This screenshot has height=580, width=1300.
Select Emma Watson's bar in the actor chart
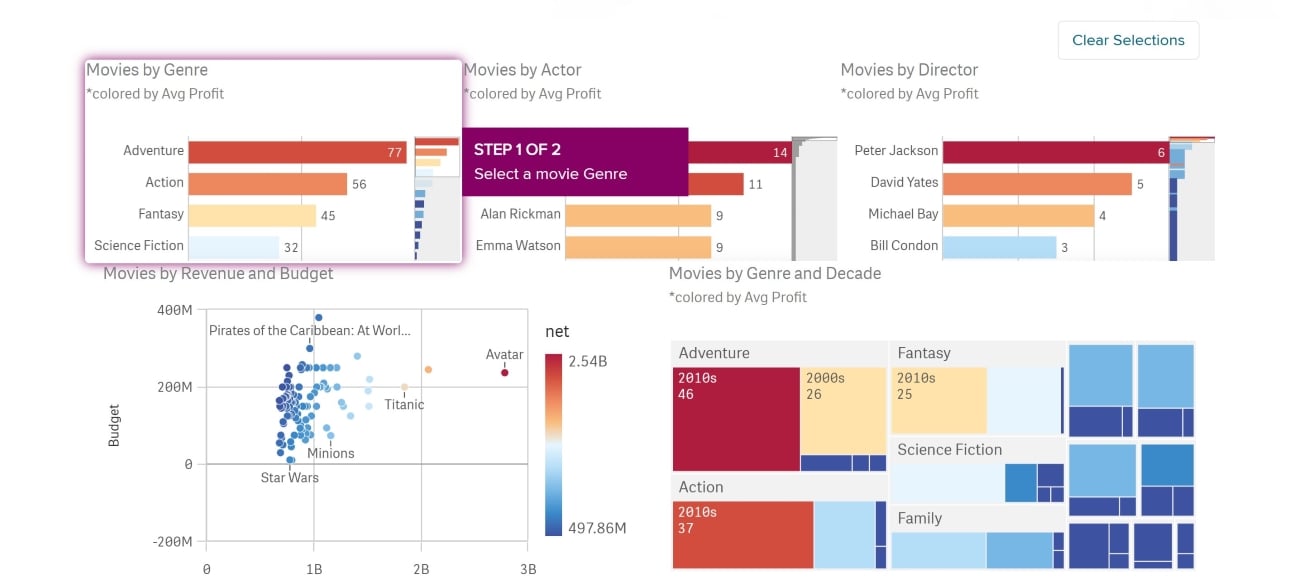(x=637, y=246)
